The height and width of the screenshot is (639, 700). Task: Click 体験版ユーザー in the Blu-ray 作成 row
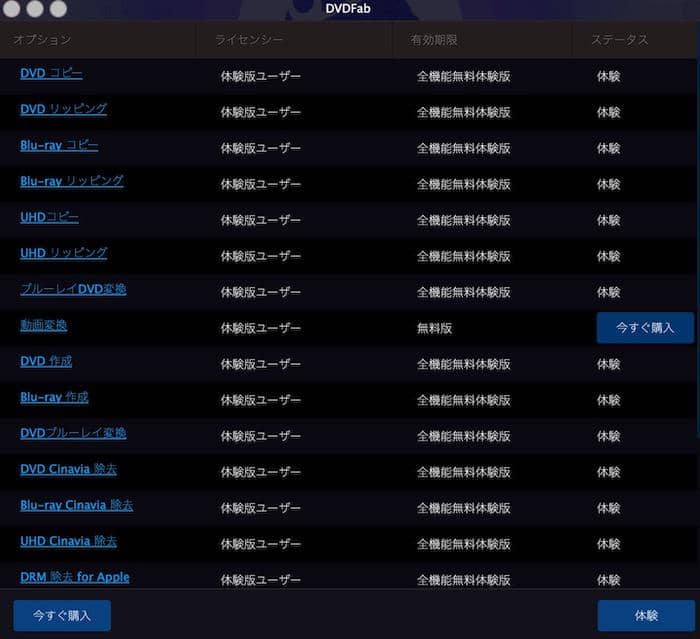[261, 401]
